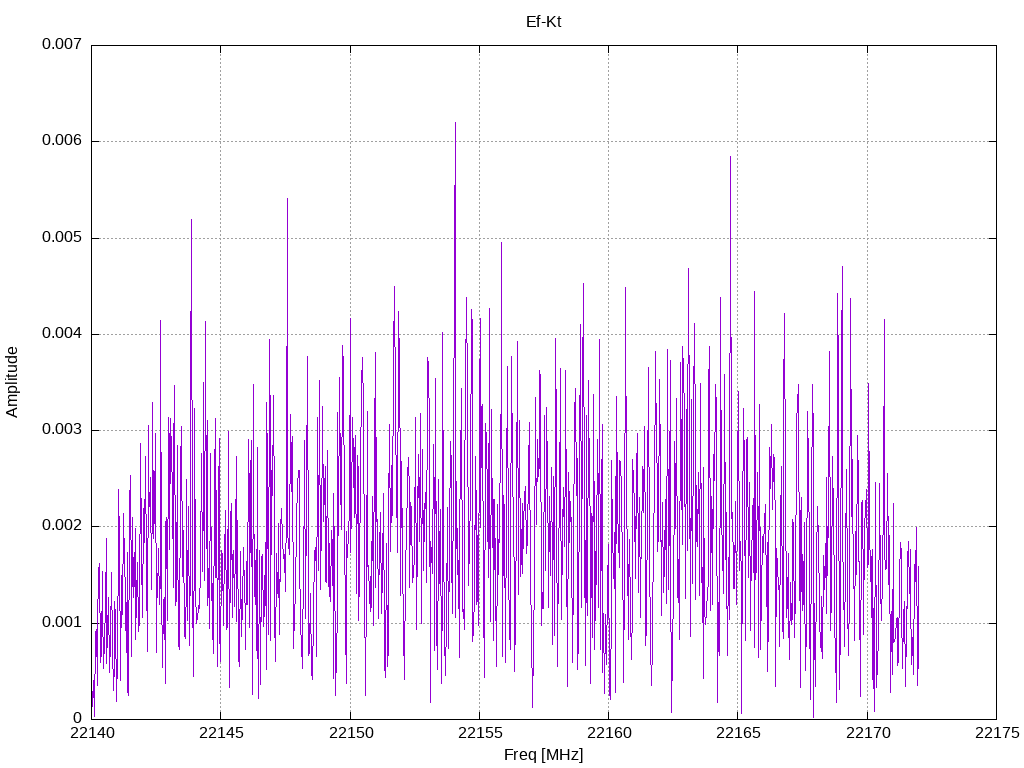Click the tallest spectrum peak near 22154 MHz
The height and width of the screenshot is (768, 1024).
pos(455,123)
